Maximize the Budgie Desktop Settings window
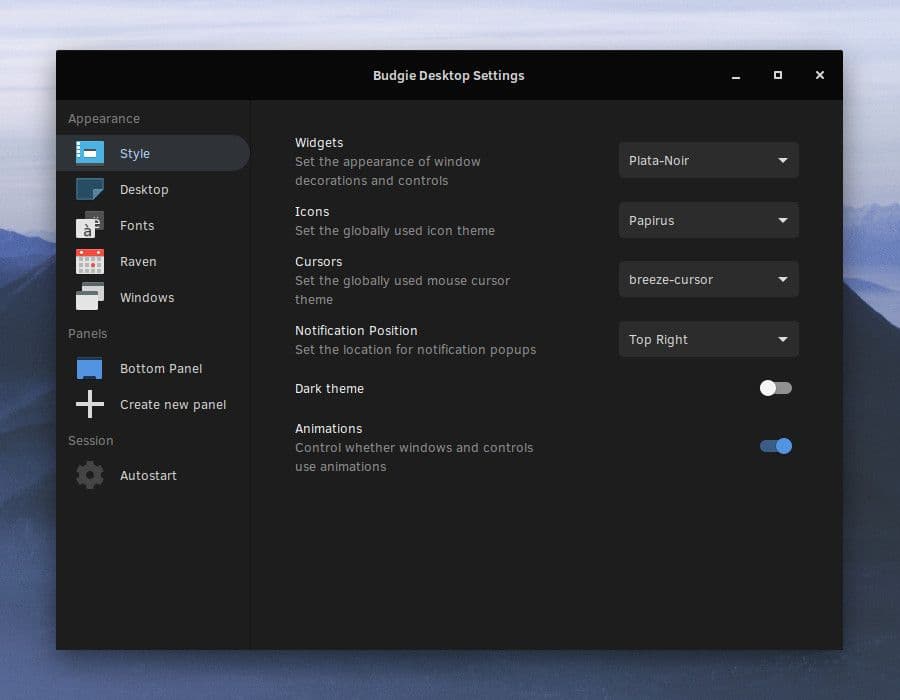 point(778,75)
